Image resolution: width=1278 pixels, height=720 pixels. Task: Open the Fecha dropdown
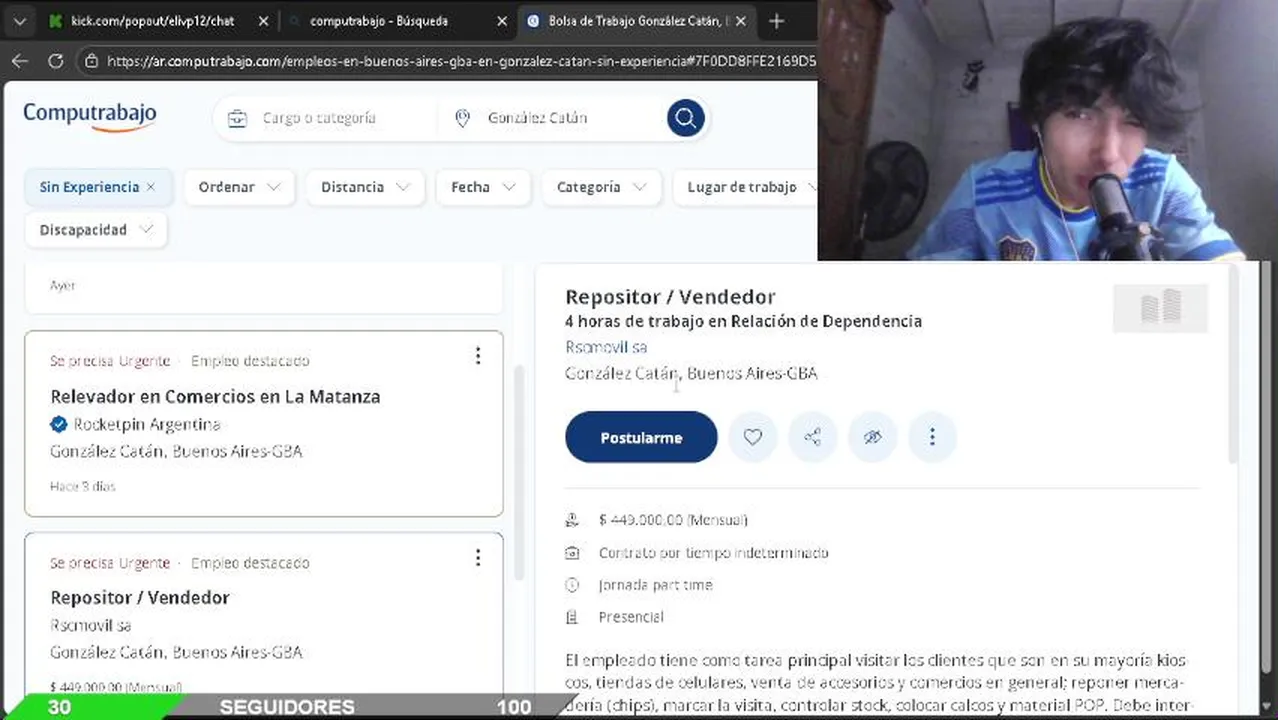483,187
